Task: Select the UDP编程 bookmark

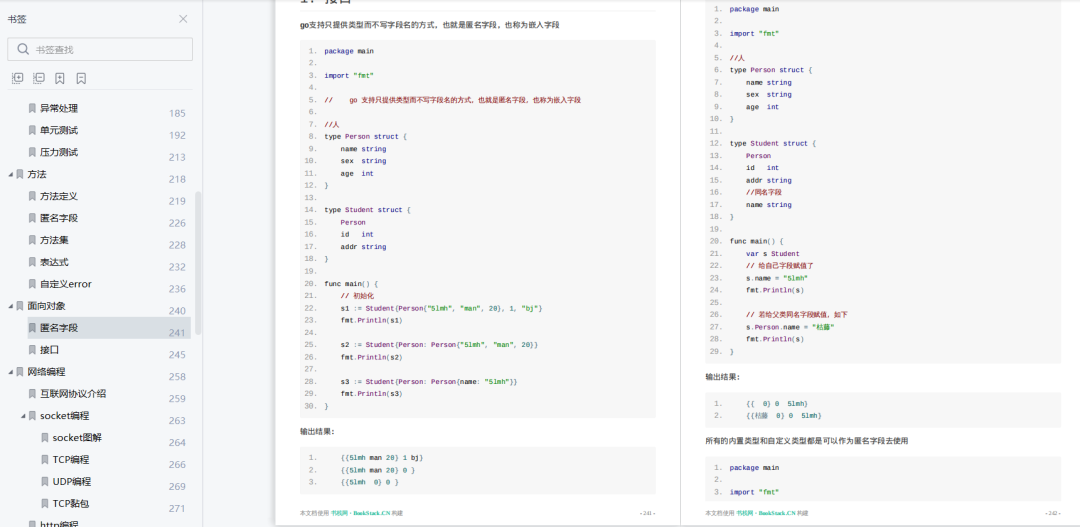Action: 72,482
